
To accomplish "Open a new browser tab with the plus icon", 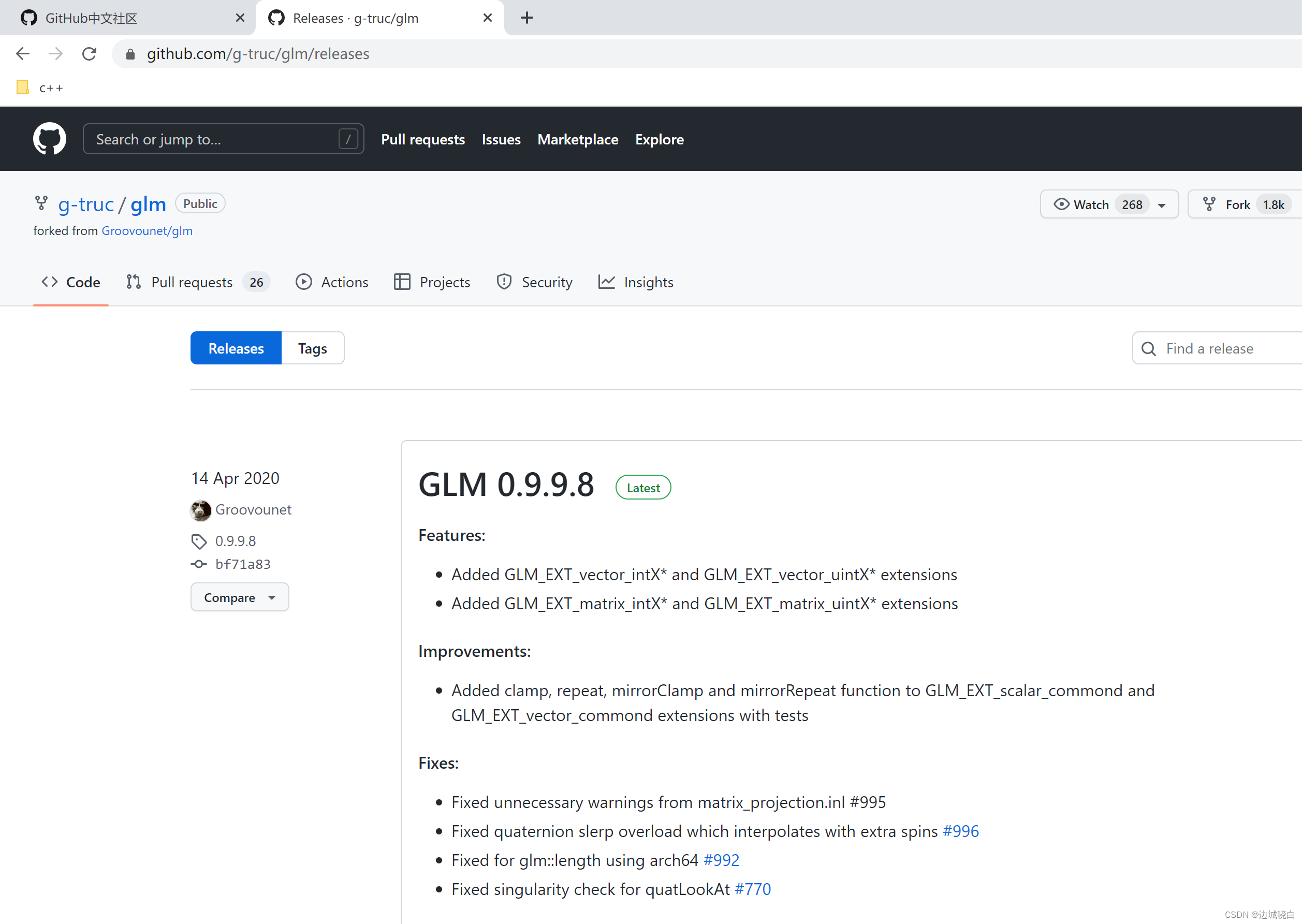I will [527, 18].
